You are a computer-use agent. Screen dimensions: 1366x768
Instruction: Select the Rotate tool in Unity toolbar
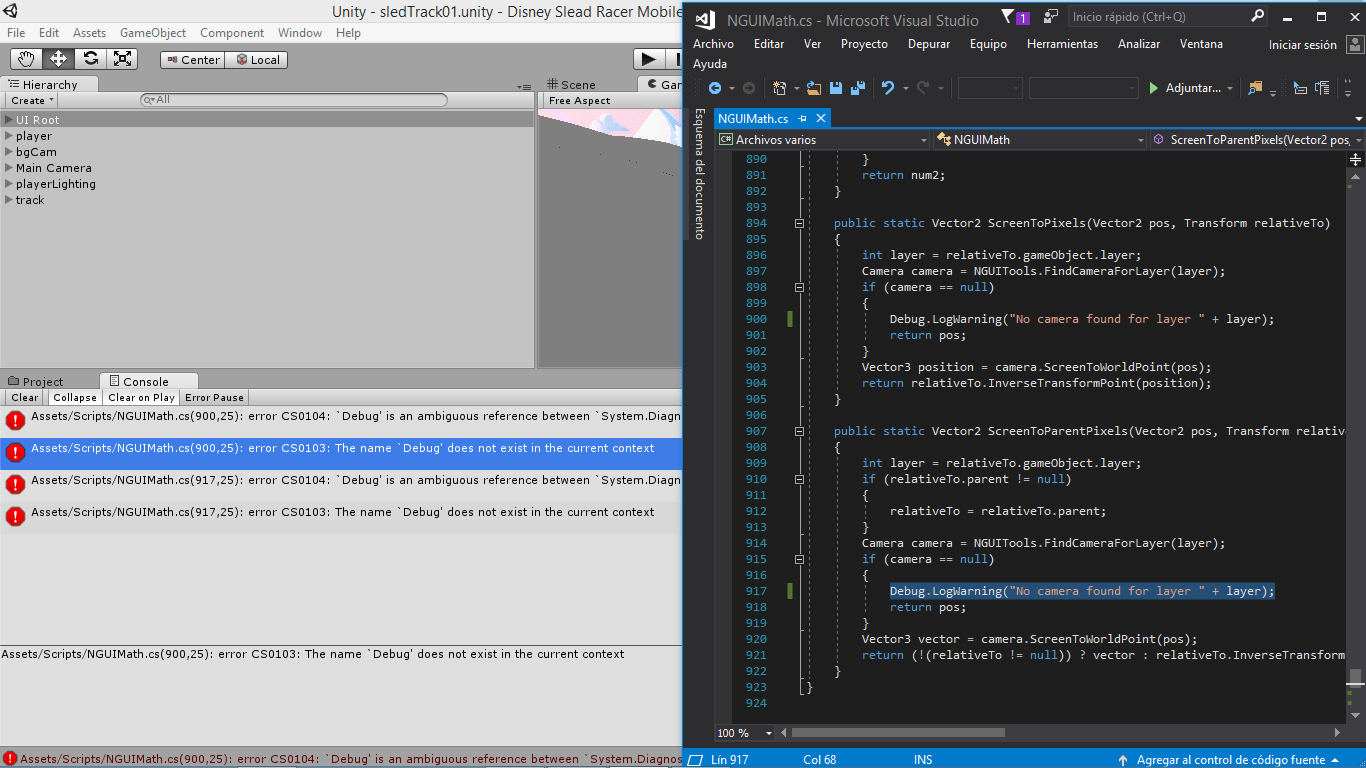(91, 60)
